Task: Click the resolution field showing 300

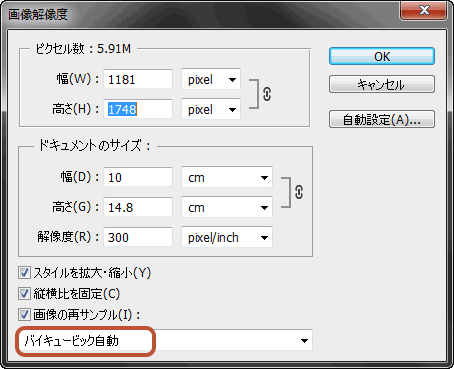Action: click(138, 237)
